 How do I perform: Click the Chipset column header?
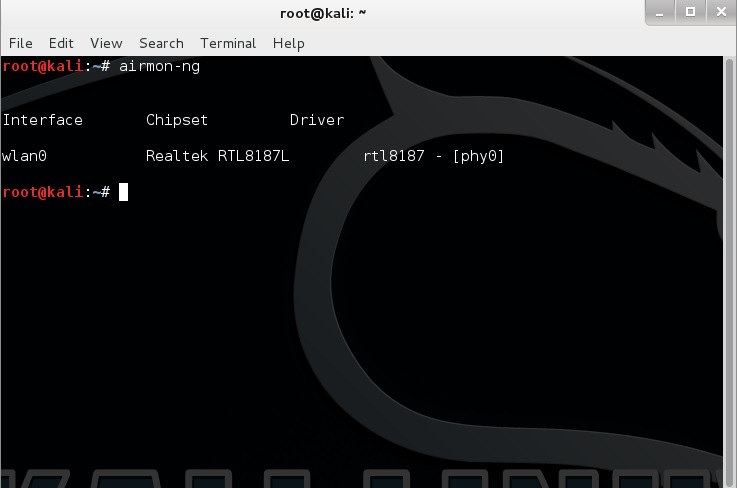click(177, 120)
